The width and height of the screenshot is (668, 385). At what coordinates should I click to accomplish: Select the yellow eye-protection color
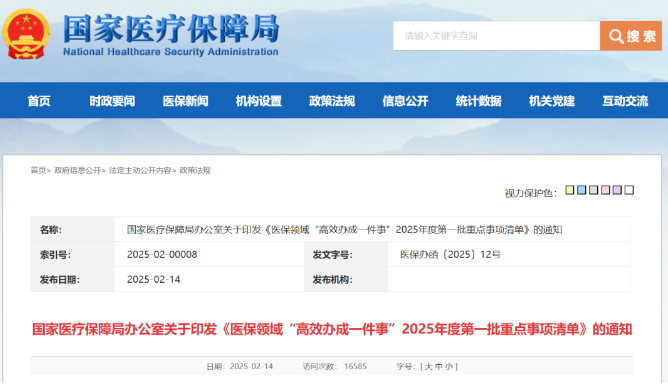click(x=570, y=190)
